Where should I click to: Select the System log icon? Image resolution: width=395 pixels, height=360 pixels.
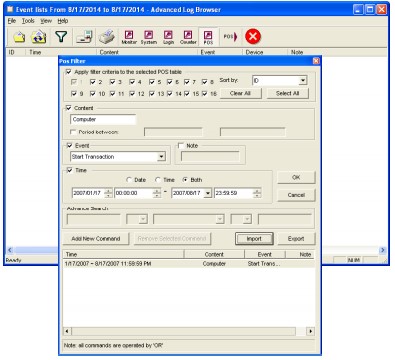pyautogui.click(x=149, y=37)
